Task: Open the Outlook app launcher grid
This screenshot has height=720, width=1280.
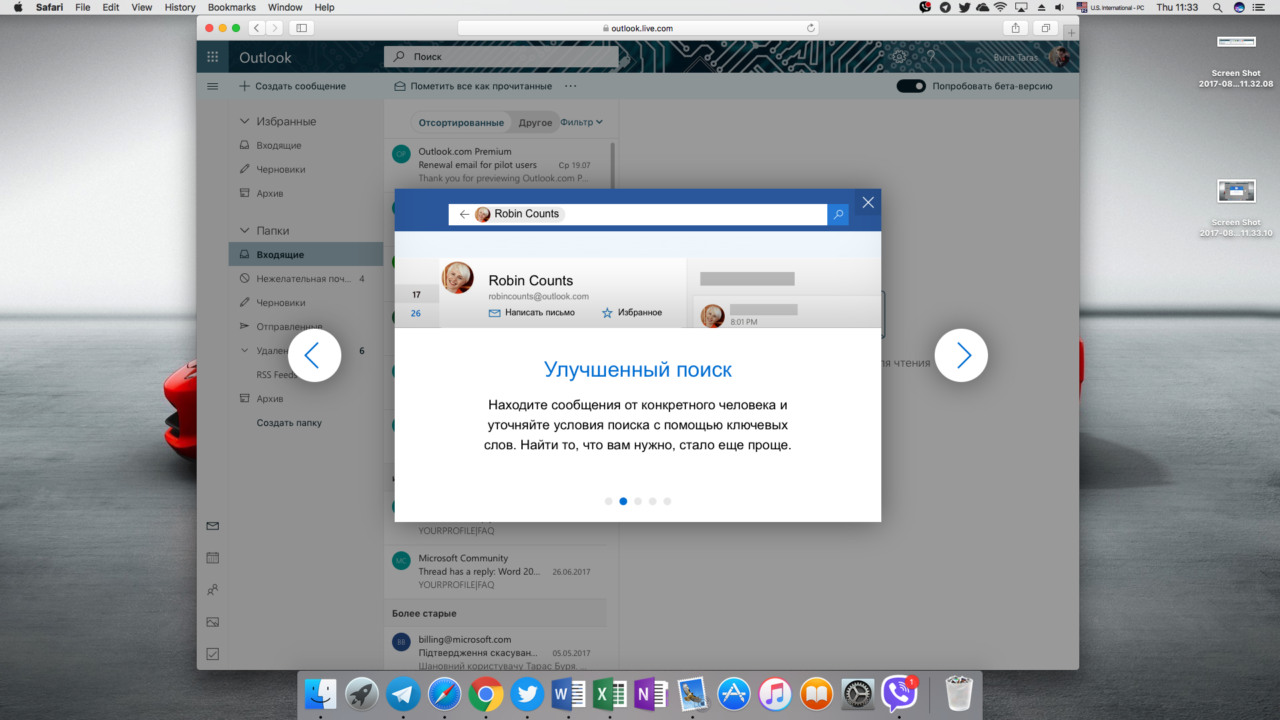Action: point(212,57)
